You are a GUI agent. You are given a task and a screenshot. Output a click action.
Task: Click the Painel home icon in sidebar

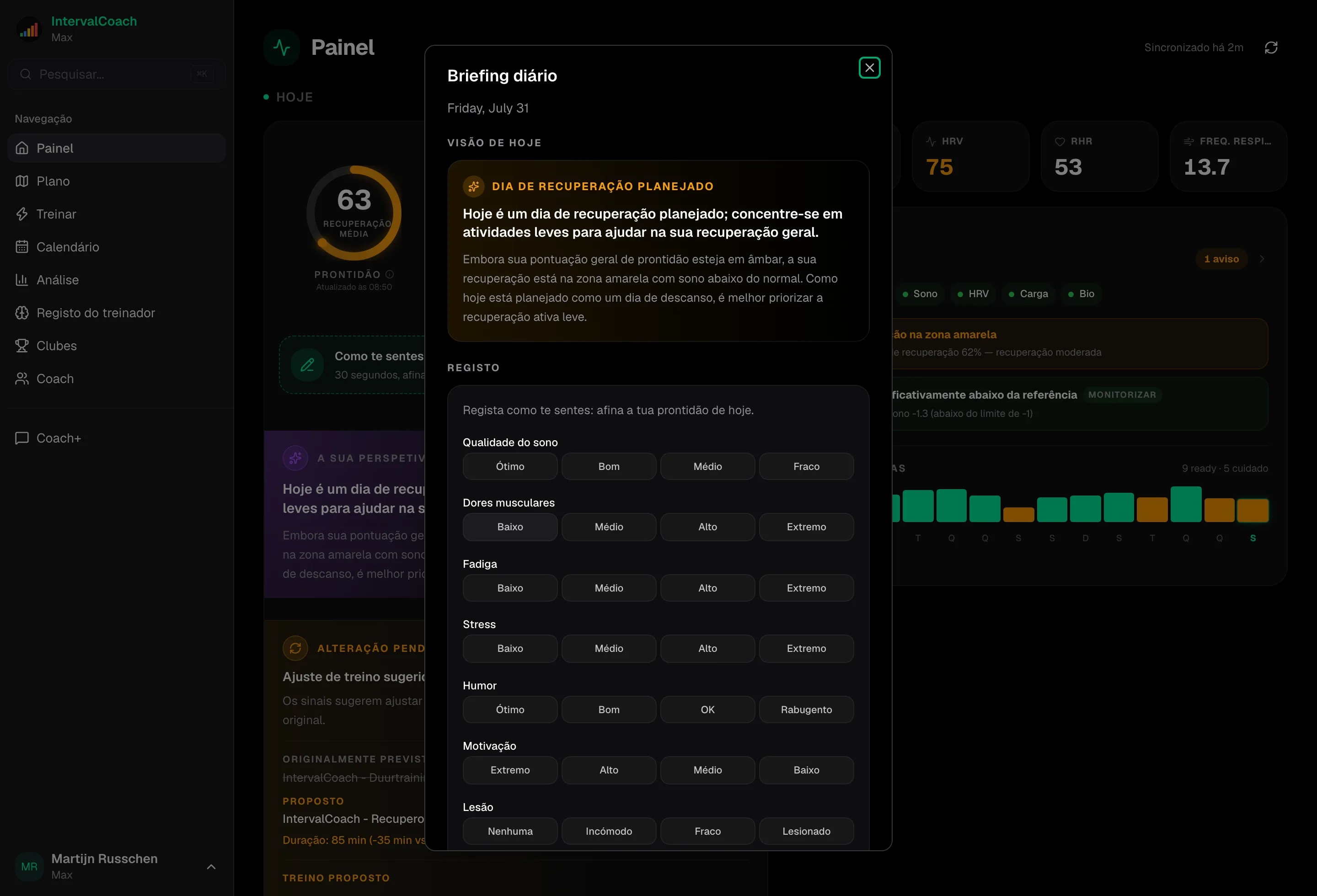coord(22,149)
